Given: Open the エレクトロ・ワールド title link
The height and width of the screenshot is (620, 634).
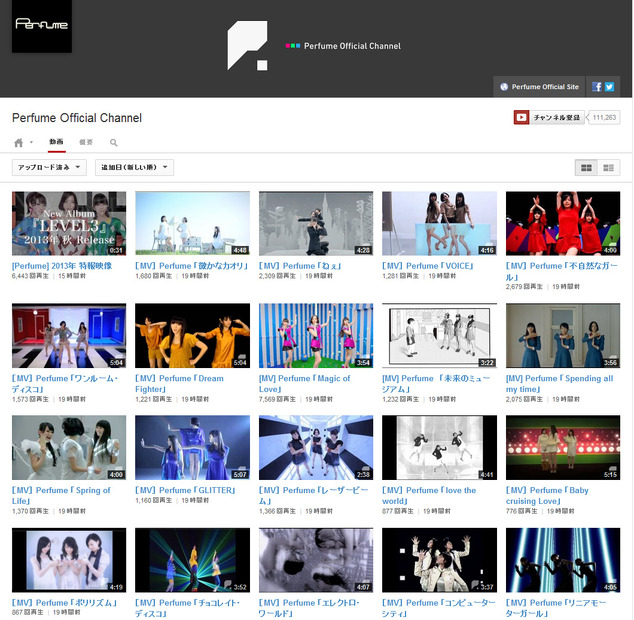Looking at the screenshot, I should tap(309, 608).
